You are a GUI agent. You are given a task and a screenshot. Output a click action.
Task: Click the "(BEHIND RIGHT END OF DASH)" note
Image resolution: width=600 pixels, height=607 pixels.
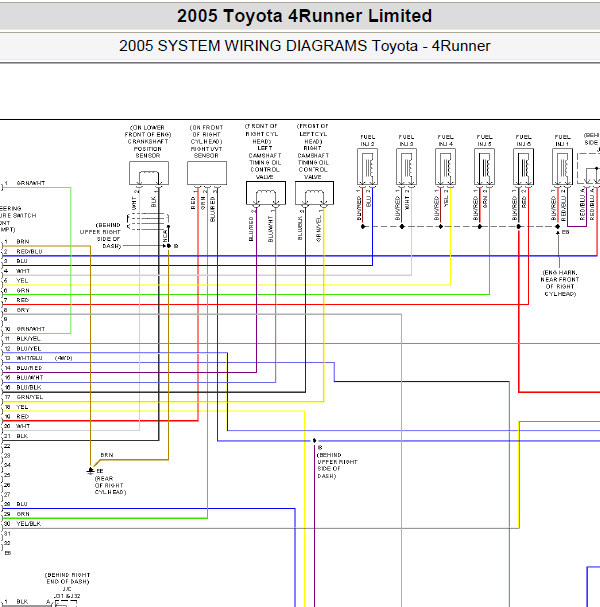click(x=67, y=578)
